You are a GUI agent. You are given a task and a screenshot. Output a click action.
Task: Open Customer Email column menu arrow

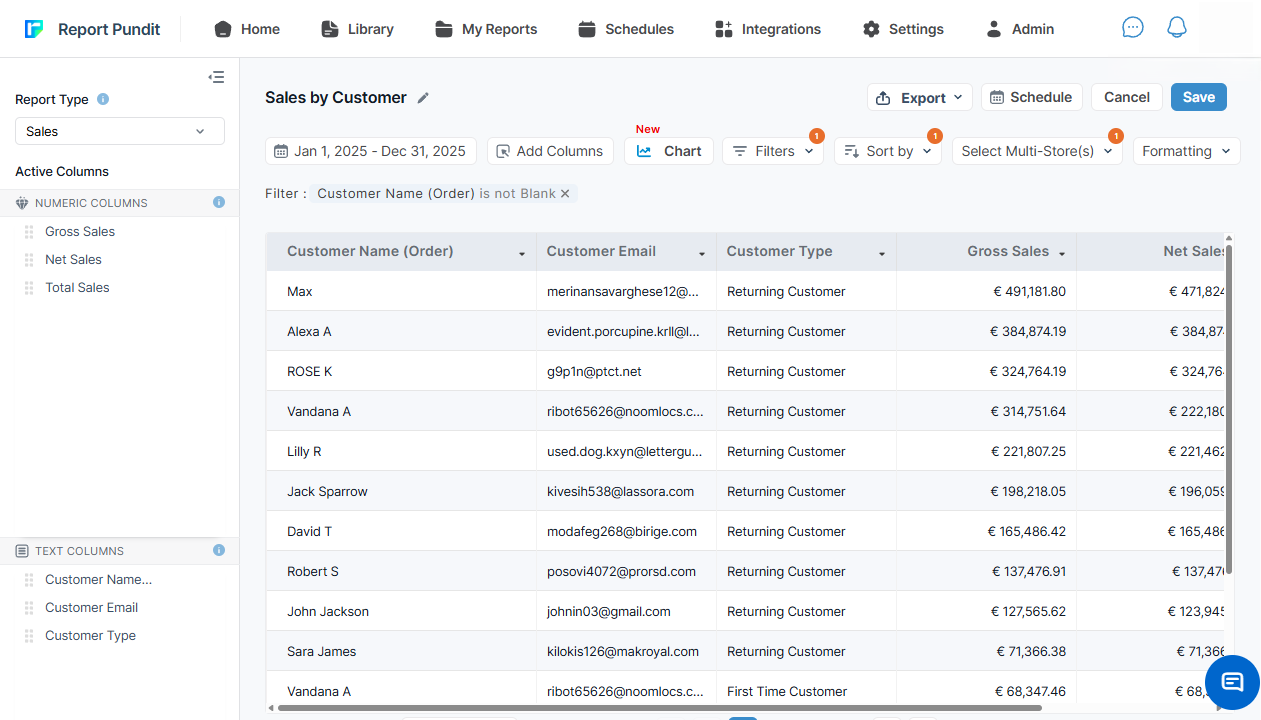702,254
